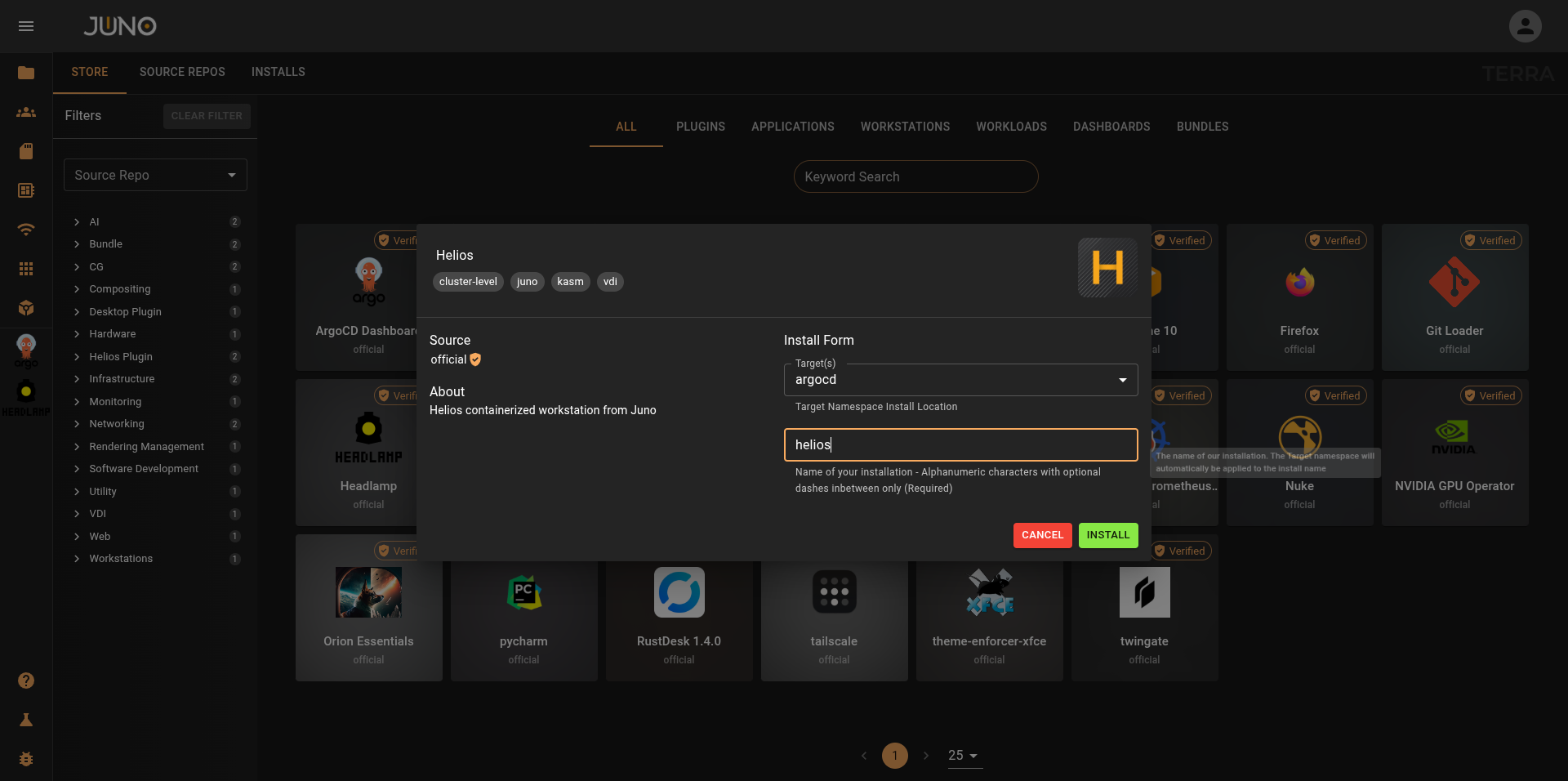Click the red CANCEL button

pos(1042,535)
